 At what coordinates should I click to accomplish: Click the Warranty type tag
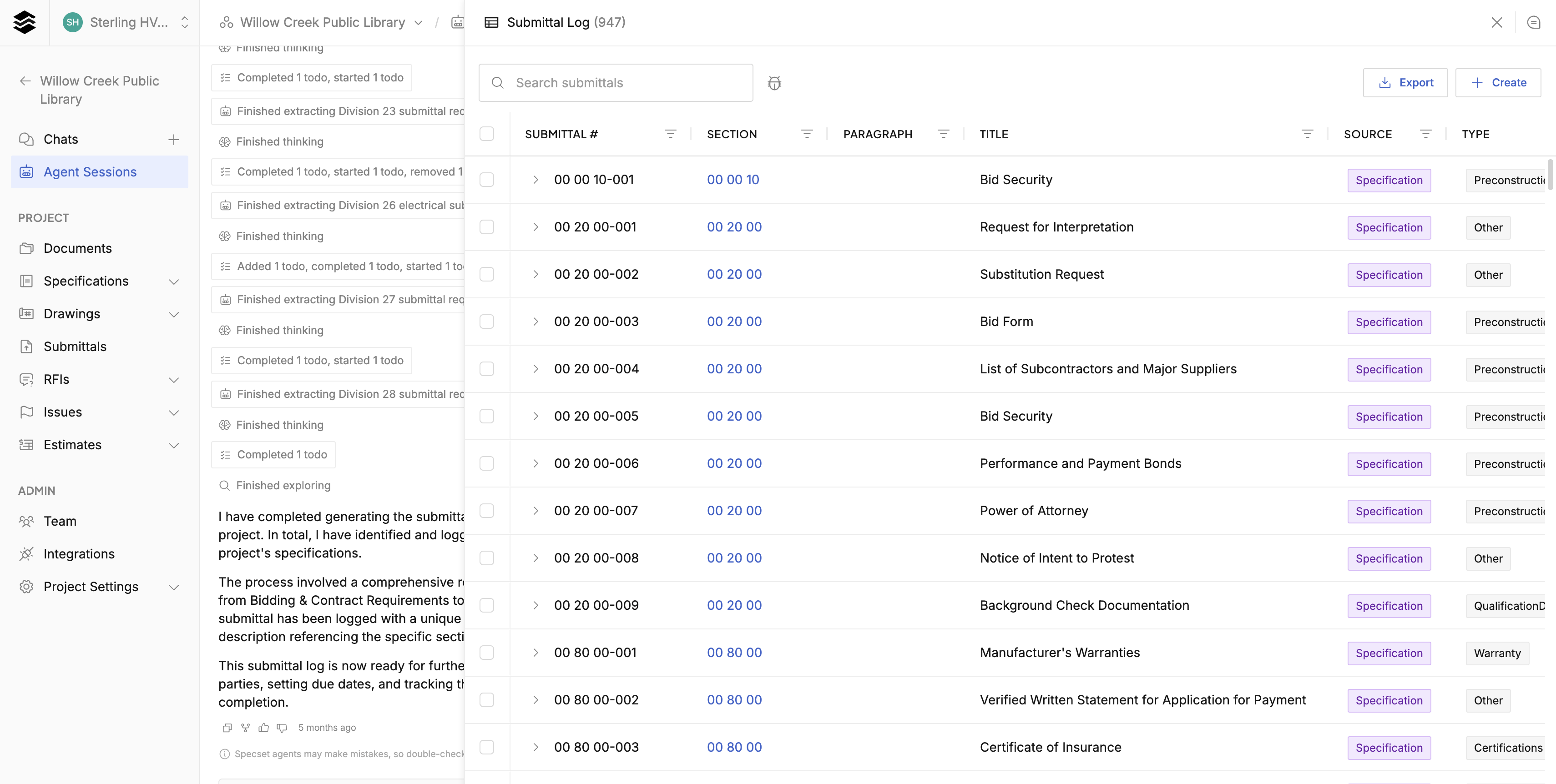click(1497, 653)
